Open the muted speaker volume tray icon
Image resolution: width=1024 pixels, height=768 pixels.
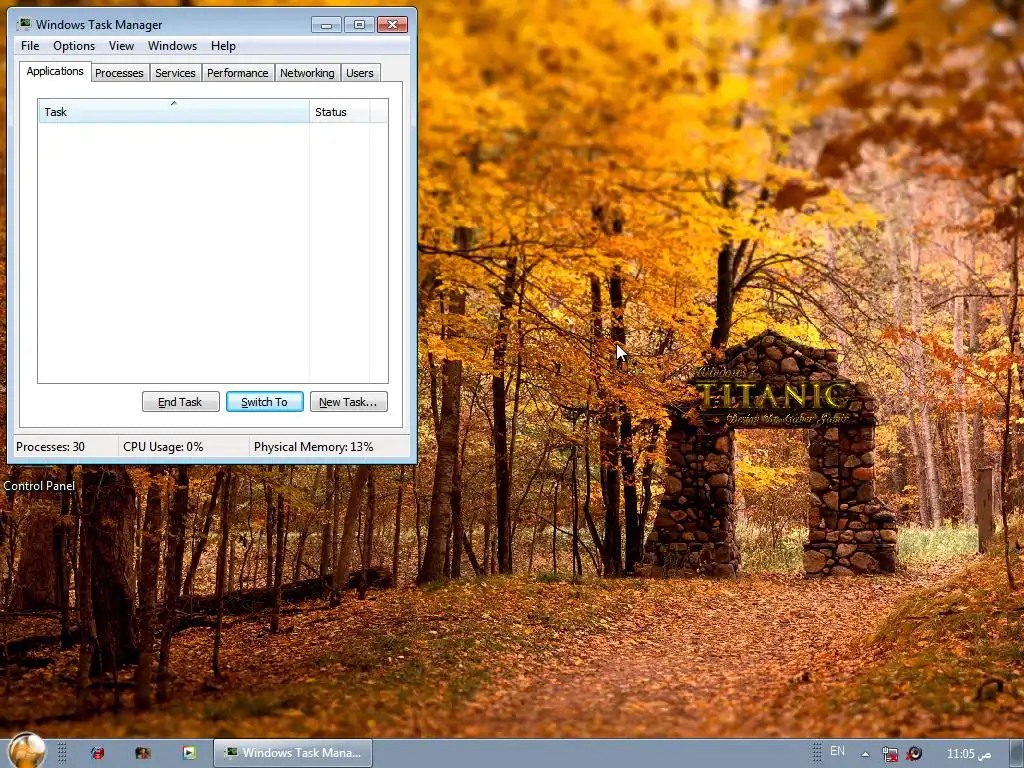(914, 754)
